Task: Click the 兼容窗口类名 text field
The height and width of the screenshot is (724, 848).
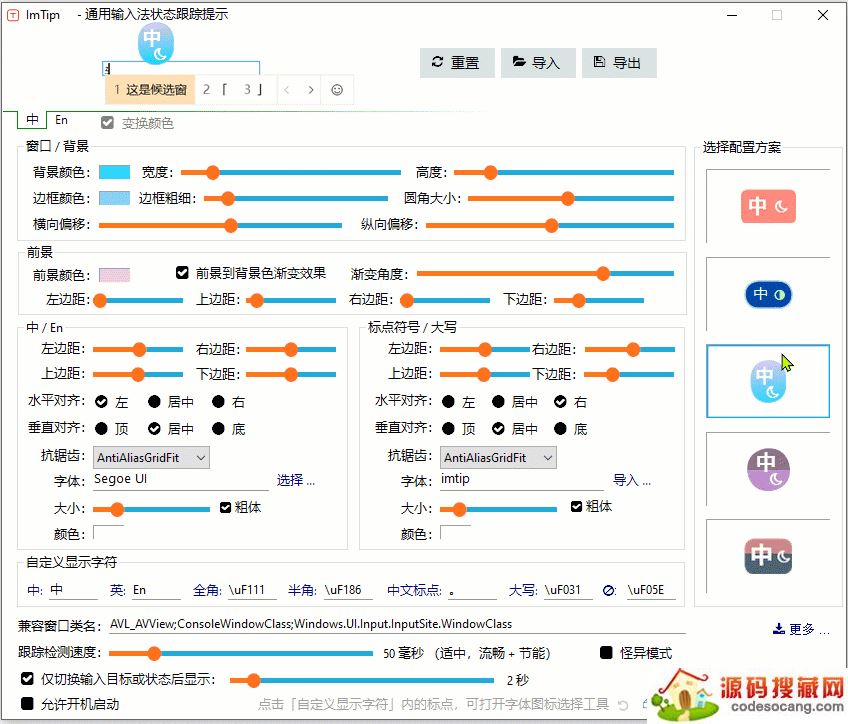Action: click(397, 624)
